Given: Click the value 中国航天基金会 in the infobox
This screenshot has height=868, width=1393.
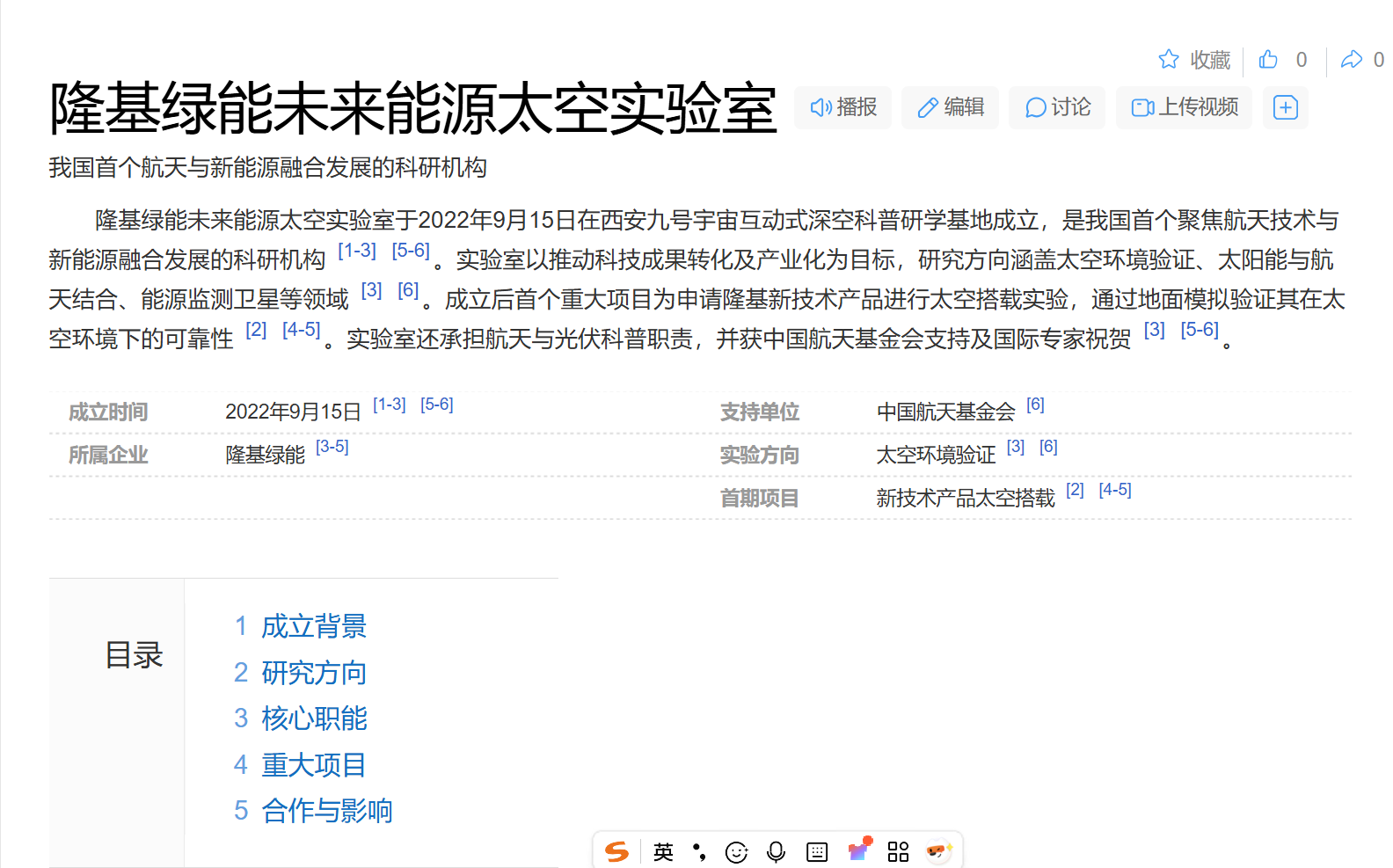Looking at the screenshot, I should (946, 412).
